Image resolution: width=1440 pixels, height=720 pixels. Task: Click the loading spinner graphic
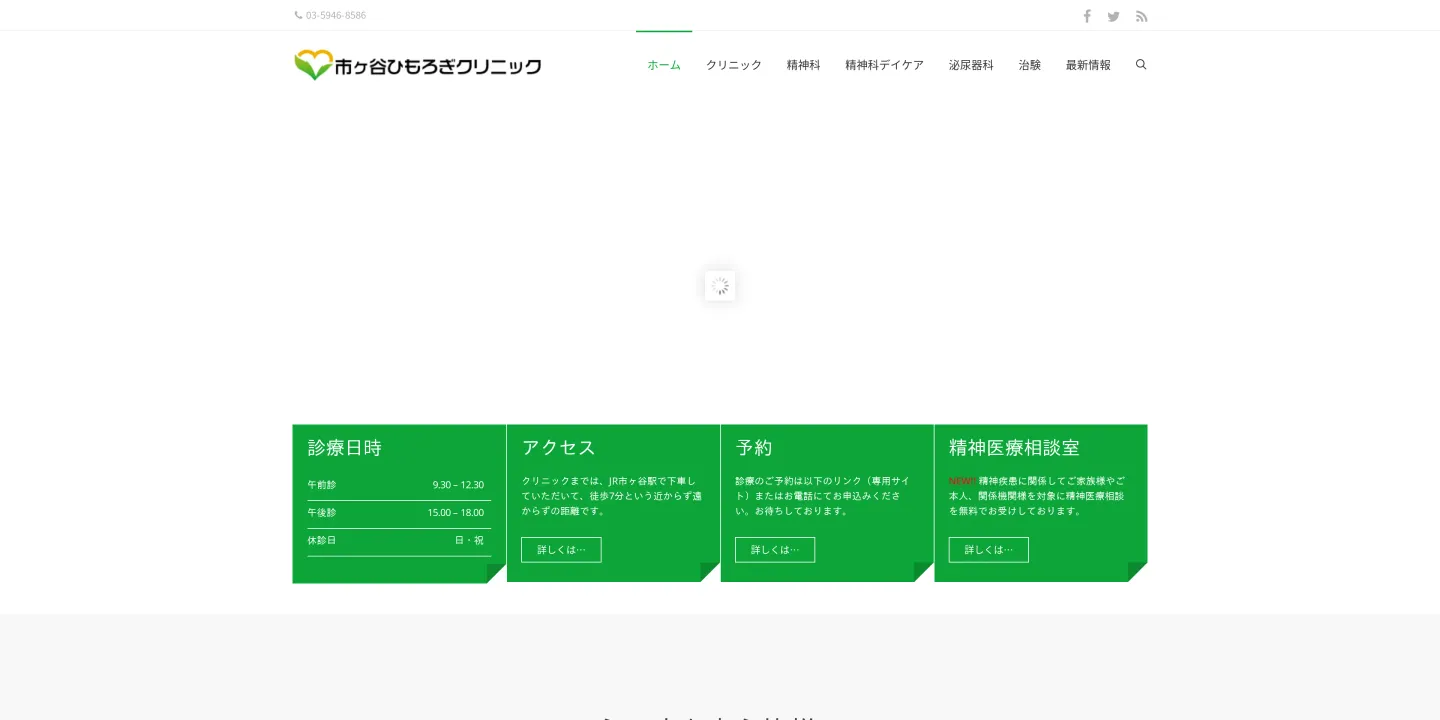click(720, 286)
